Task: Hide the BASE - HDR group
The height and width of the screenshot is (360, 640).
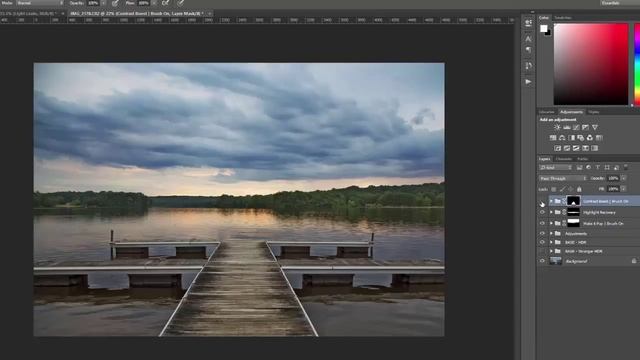Action: 542,242
